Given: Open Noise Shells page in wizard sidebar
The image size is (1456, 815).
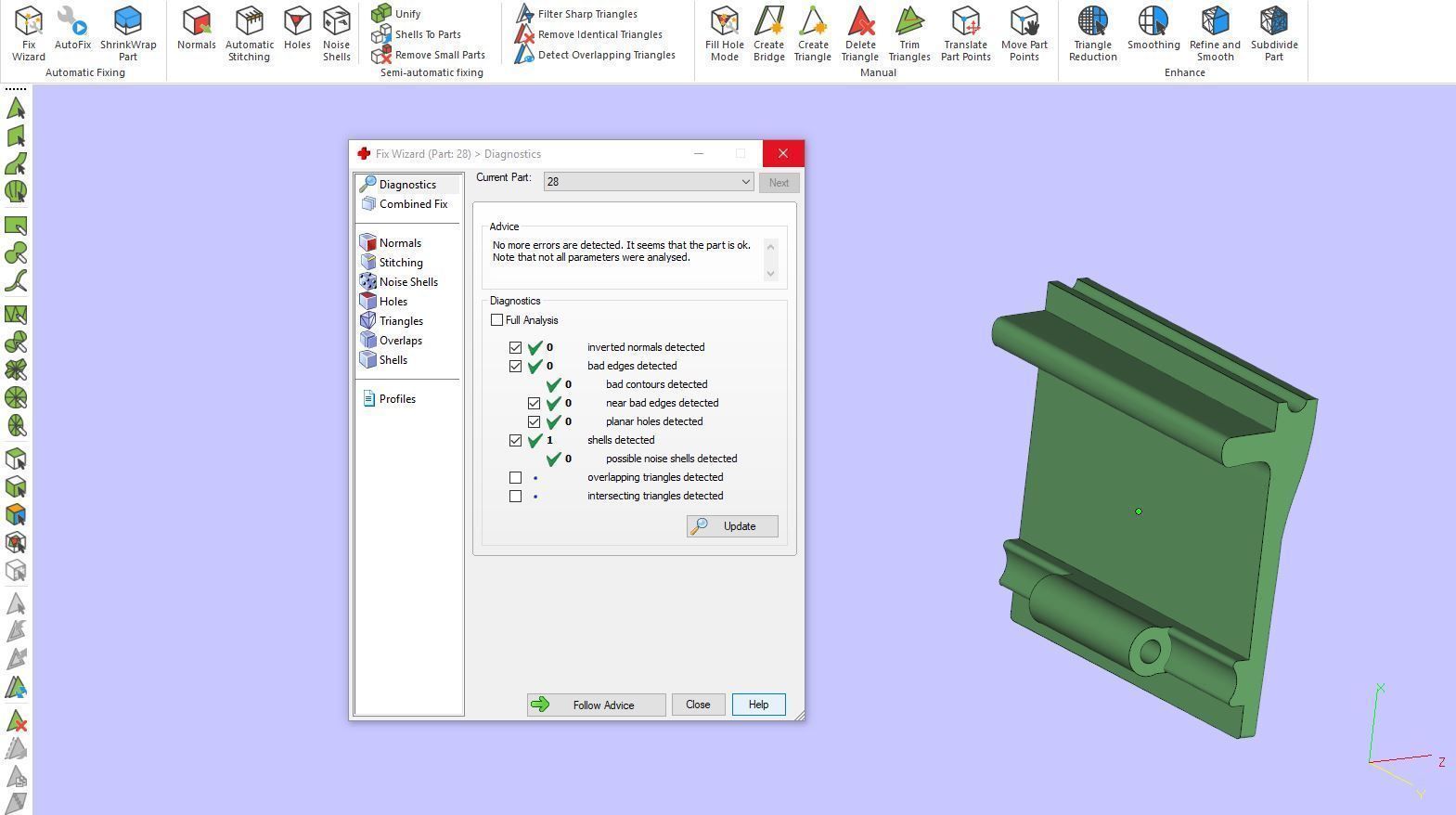Looking at the screenshot, I should point(407,282).
